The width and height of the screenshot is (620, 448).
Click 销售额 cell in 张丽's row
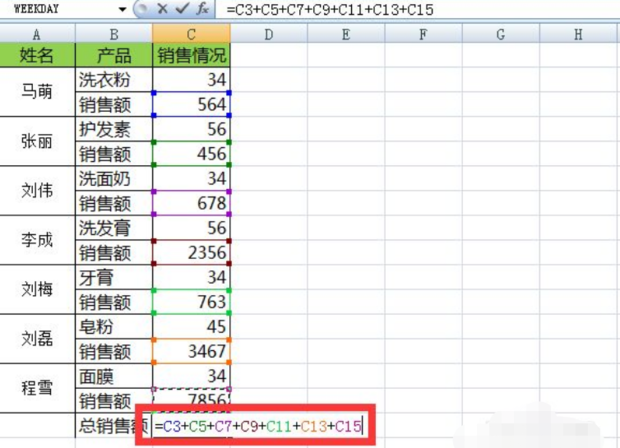[114, 154]
